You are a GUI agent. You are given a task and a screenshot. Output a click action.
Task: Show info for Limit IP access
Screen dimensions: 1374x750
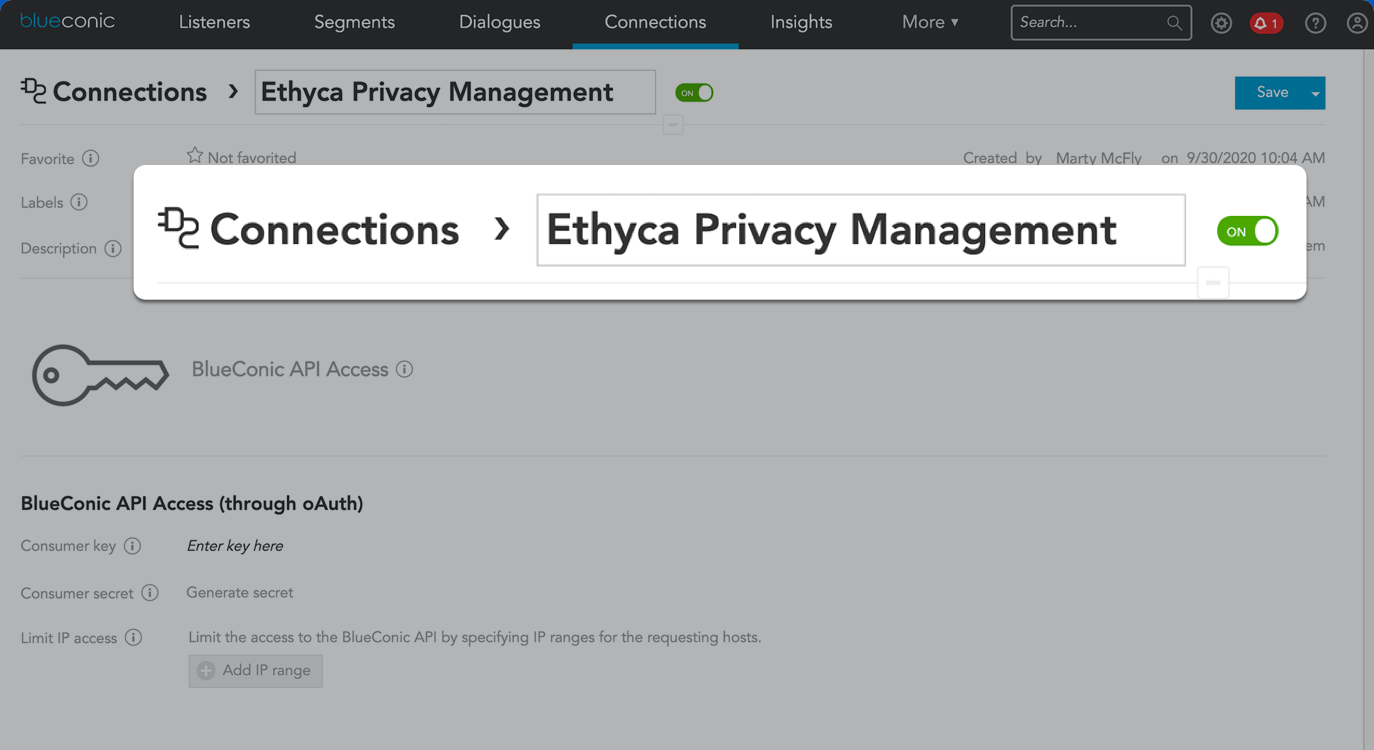pyautogui.click(x=133, y=637)
